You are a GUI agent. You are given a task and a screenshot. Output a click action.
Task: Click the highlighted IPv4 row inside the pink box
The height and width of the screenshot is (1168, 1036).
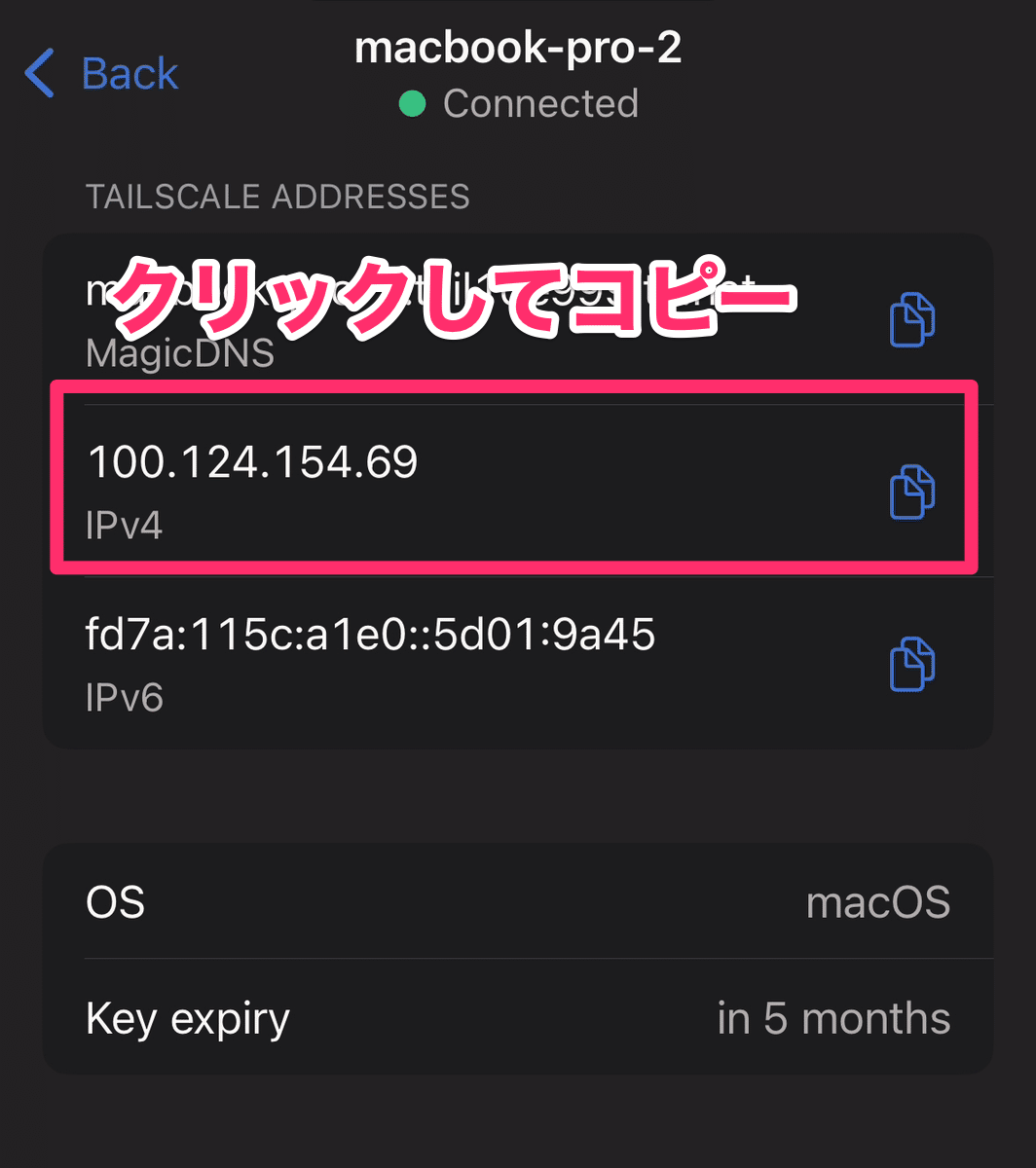pyautogui.click(x=389, y=477)
